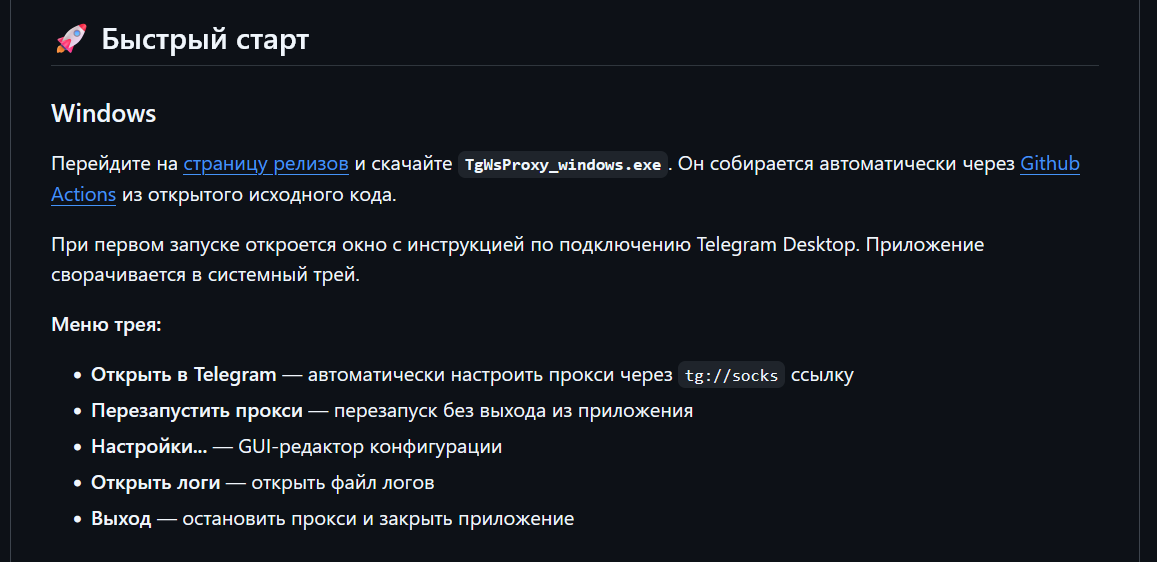Click the tg://socks inline code
Viewport: 1157px width, 562px height.
point(732,376)
